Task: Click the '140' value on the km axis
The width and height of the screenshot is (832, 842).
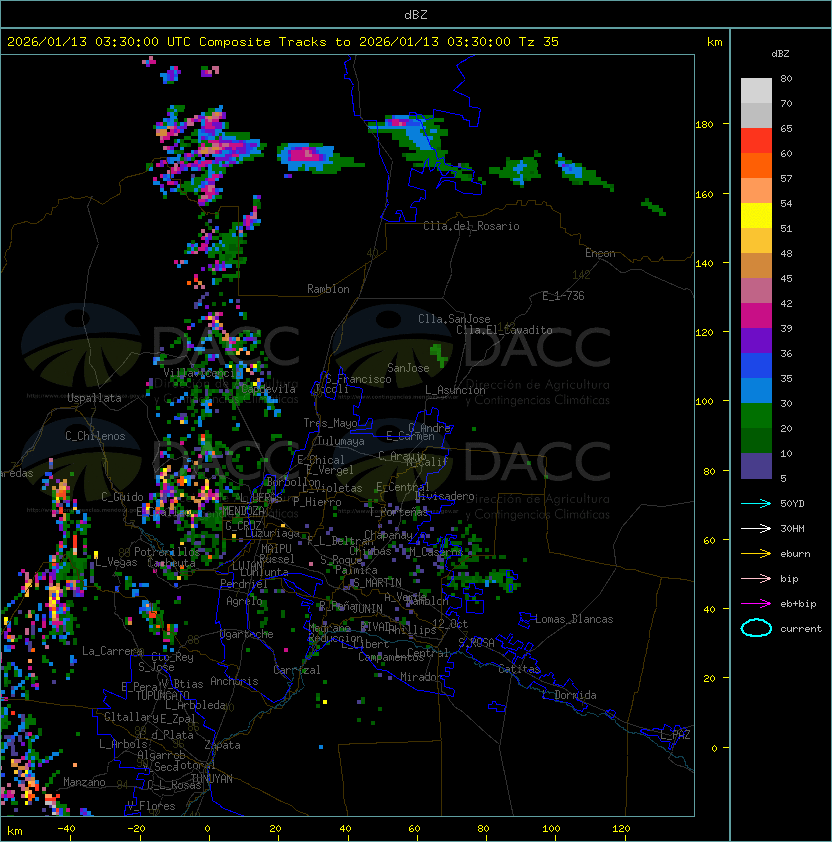Action: (704, 264)
